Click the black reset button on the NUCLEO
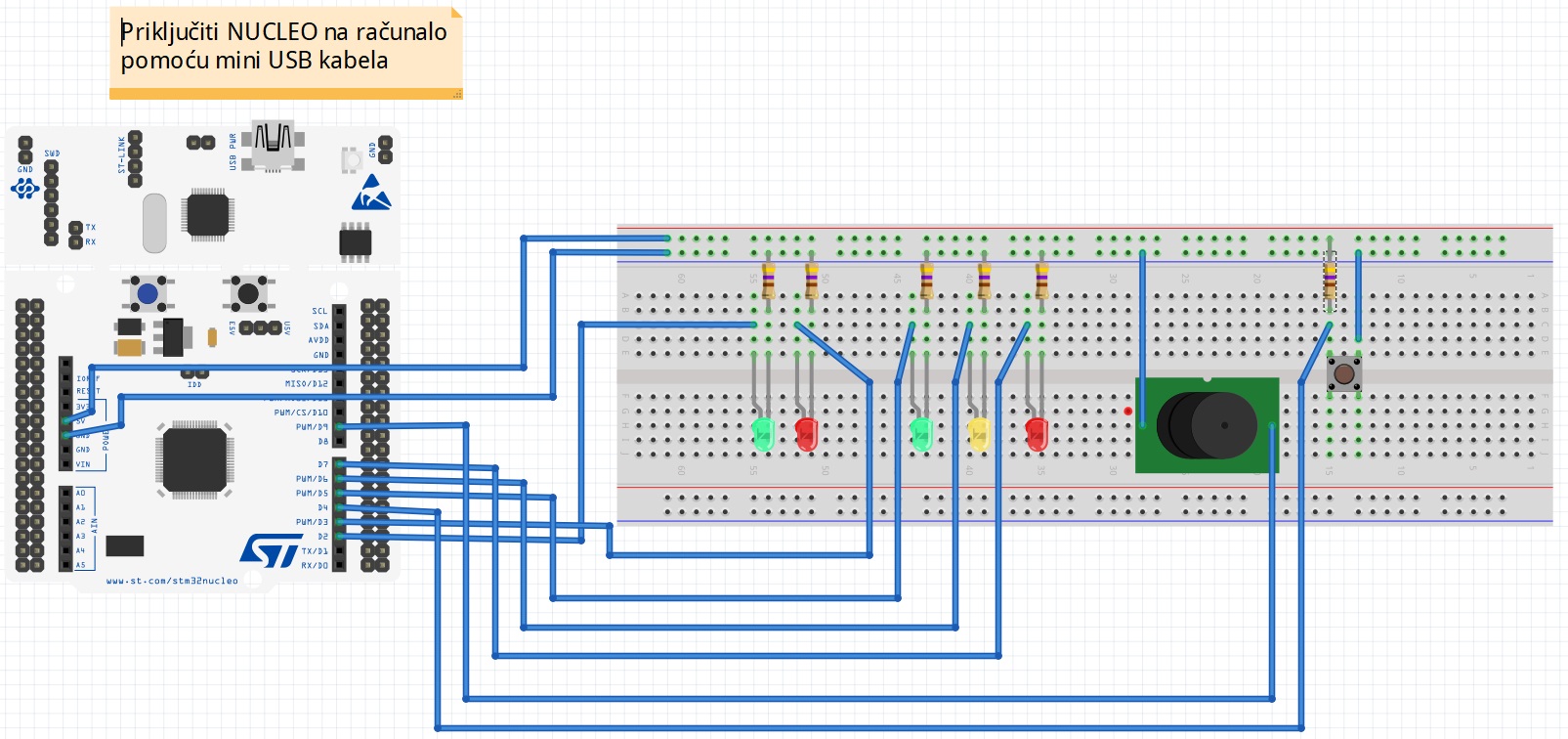 click(248, 293)
